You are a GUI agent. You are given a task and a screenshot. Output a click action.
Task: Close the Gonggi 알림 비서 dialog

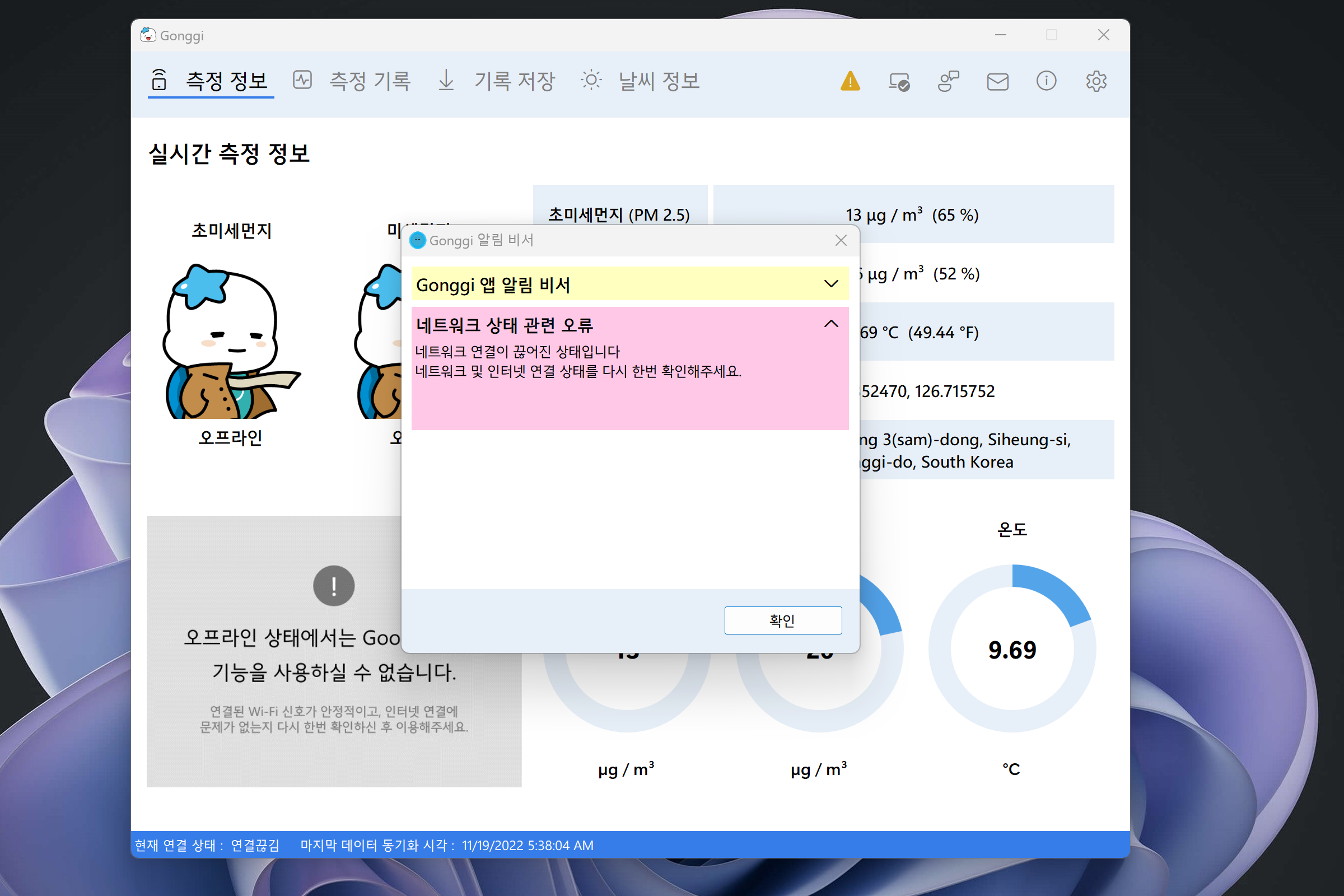click(x=841, y=241)
